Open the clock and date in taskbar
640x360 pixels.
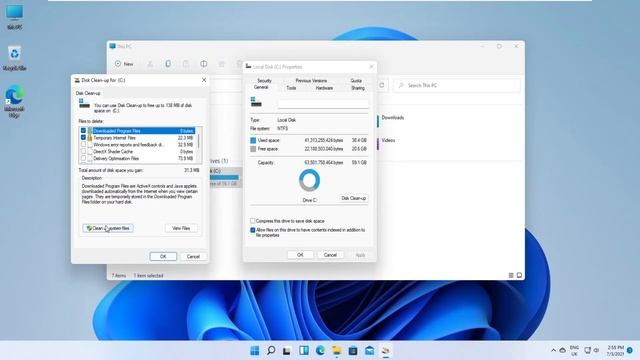(615, 351)
